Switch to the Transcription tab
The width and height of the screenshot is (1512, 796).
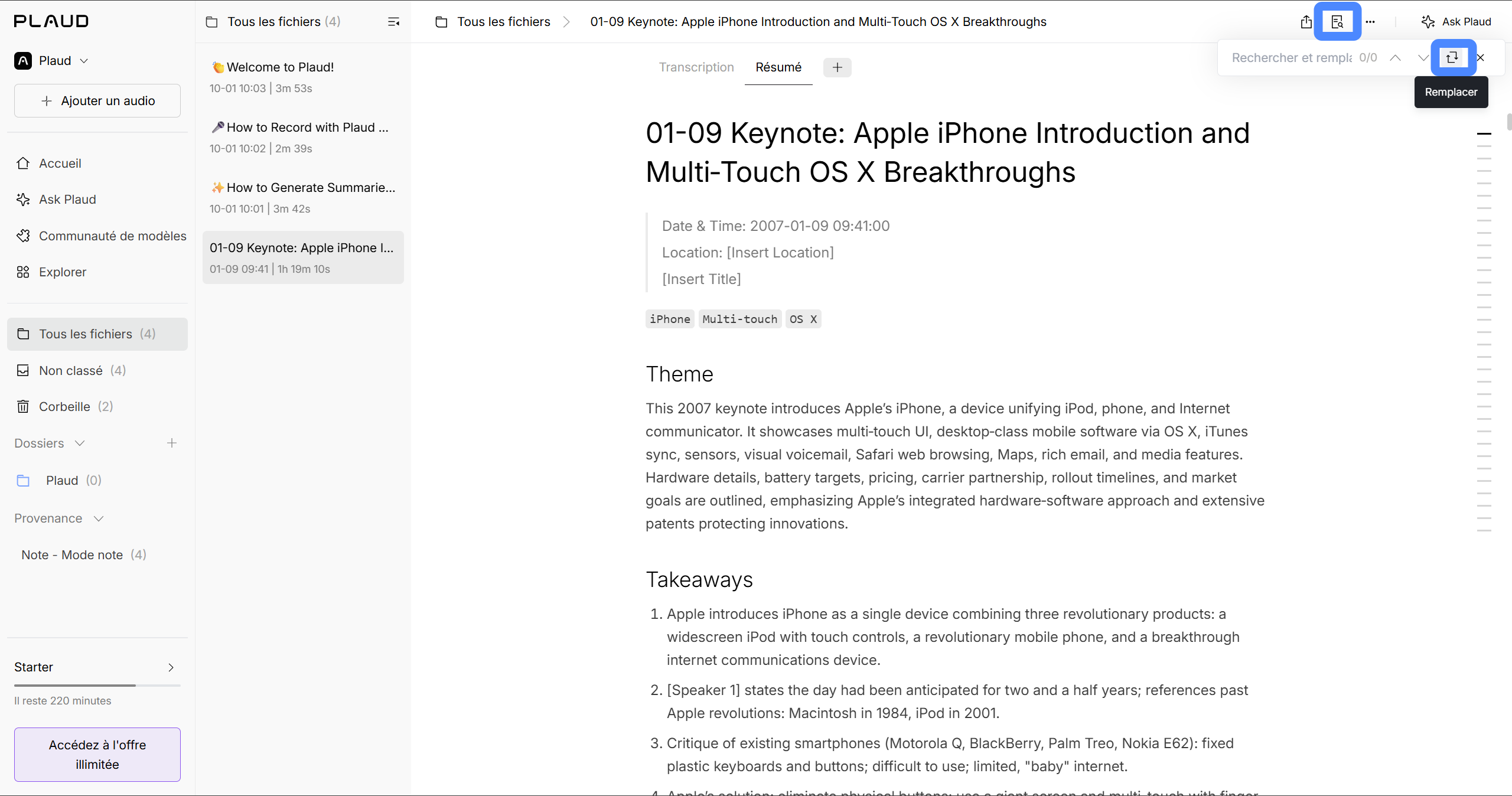pos(696,67)
